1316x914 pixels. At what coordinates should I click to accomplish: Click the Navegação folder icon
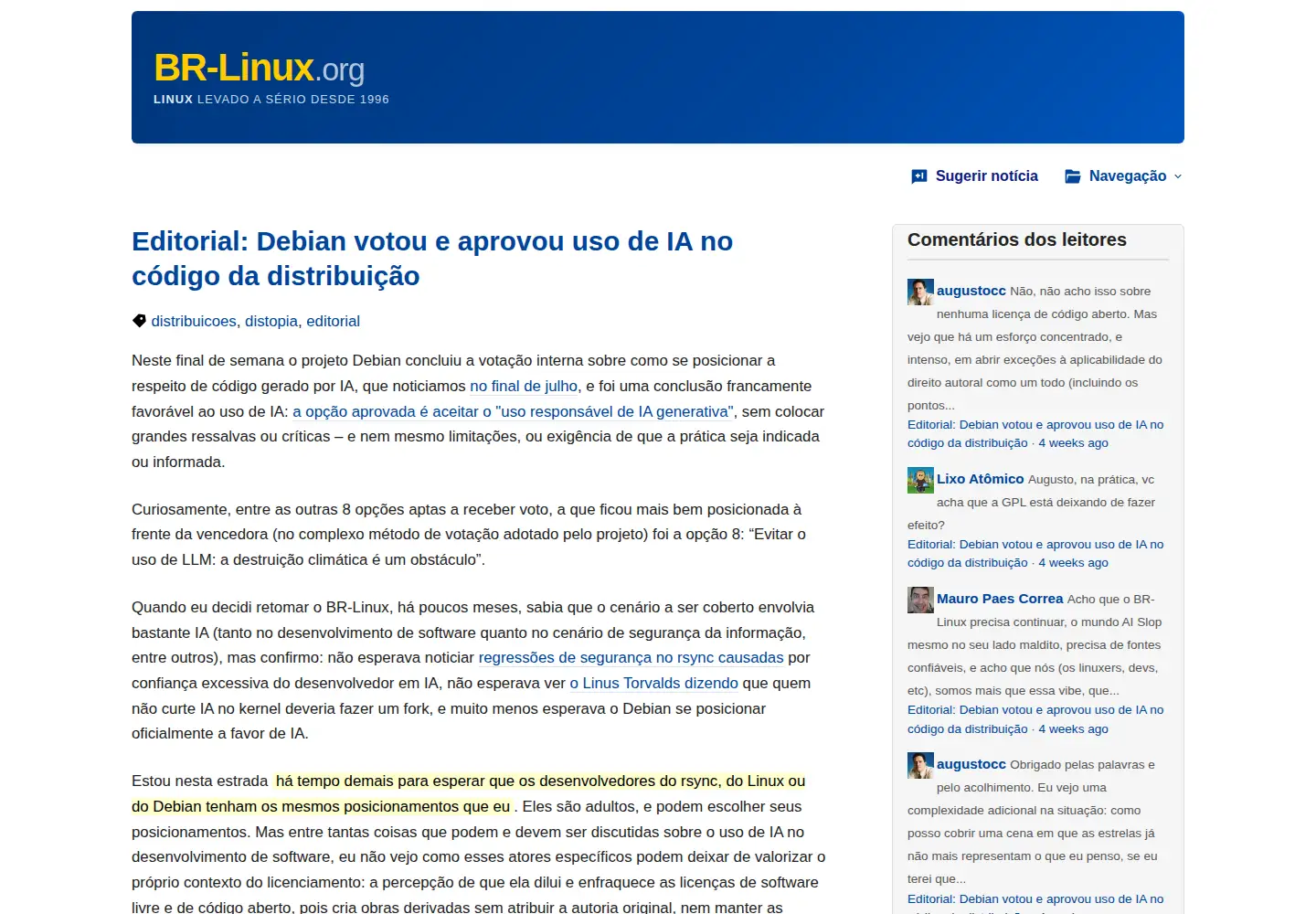(1073, 176)
